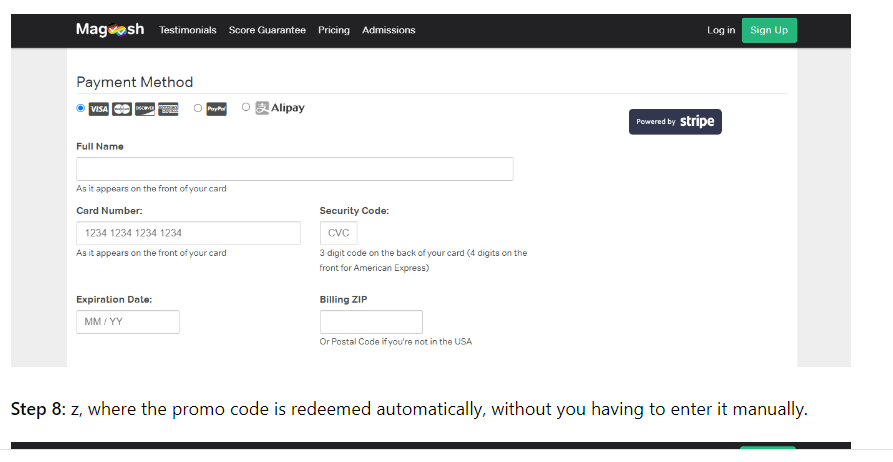This screenshot has height=462, width=893.
Task: Go to the Log in link
Action: coord(721,30)
